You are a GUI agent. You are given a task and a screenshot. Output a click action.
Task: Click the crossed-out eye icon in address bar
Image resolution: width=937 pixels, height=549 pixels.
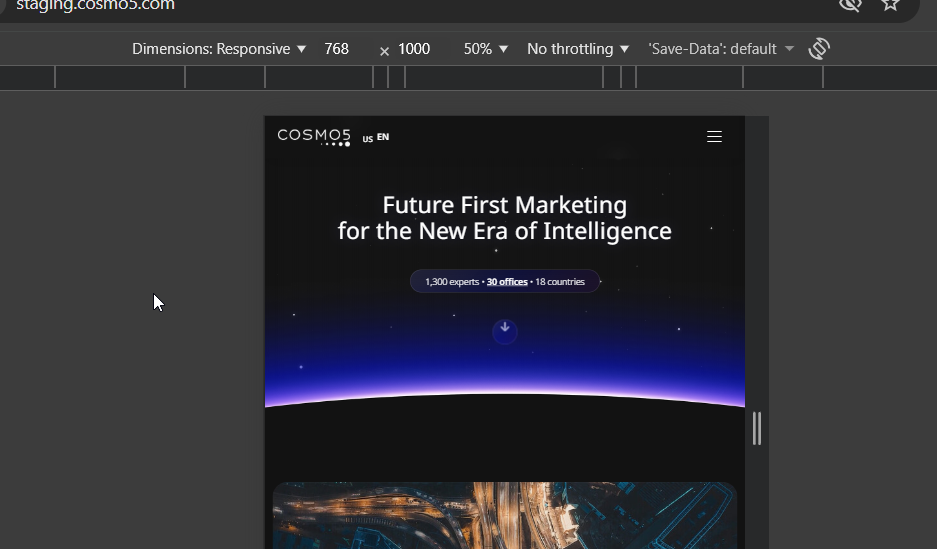tap(850, 5)
